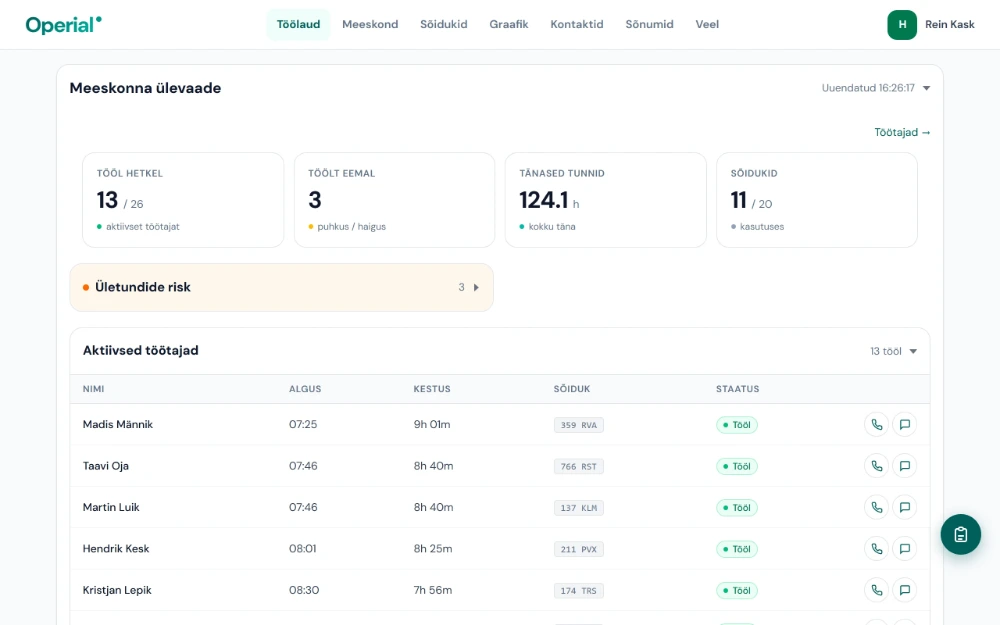Open Rein Kask user avatar
The image size is (1000, 625).
[x=902, y=25]
